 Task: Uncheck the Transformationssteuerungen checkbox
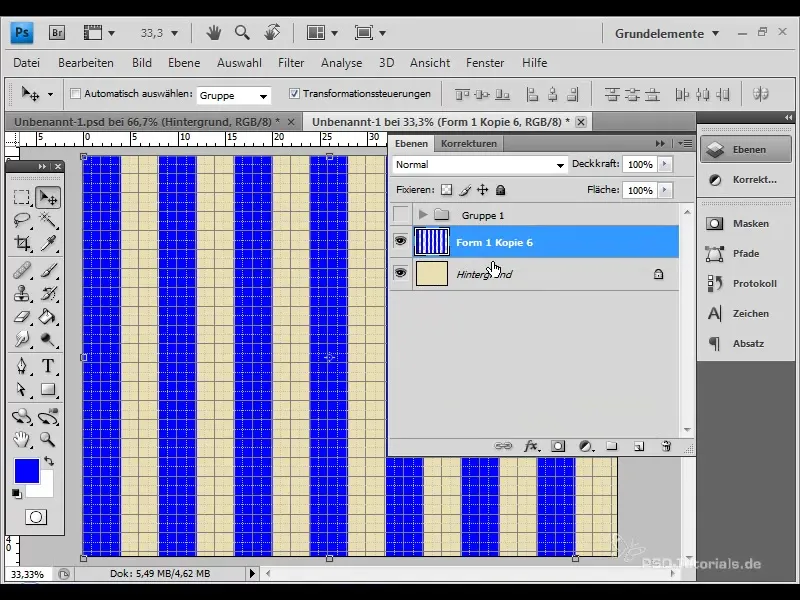294,93
